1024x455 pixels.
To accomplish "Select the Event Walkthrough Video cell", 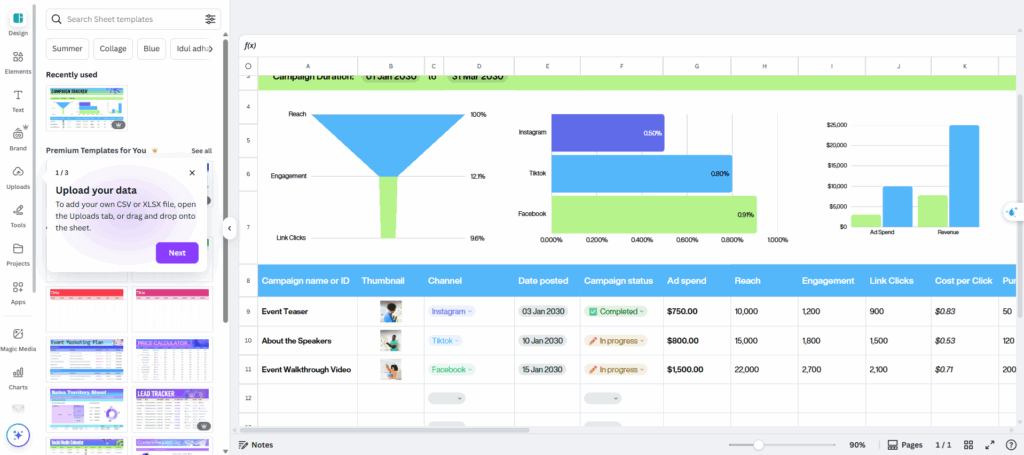I will click(308, 369).
